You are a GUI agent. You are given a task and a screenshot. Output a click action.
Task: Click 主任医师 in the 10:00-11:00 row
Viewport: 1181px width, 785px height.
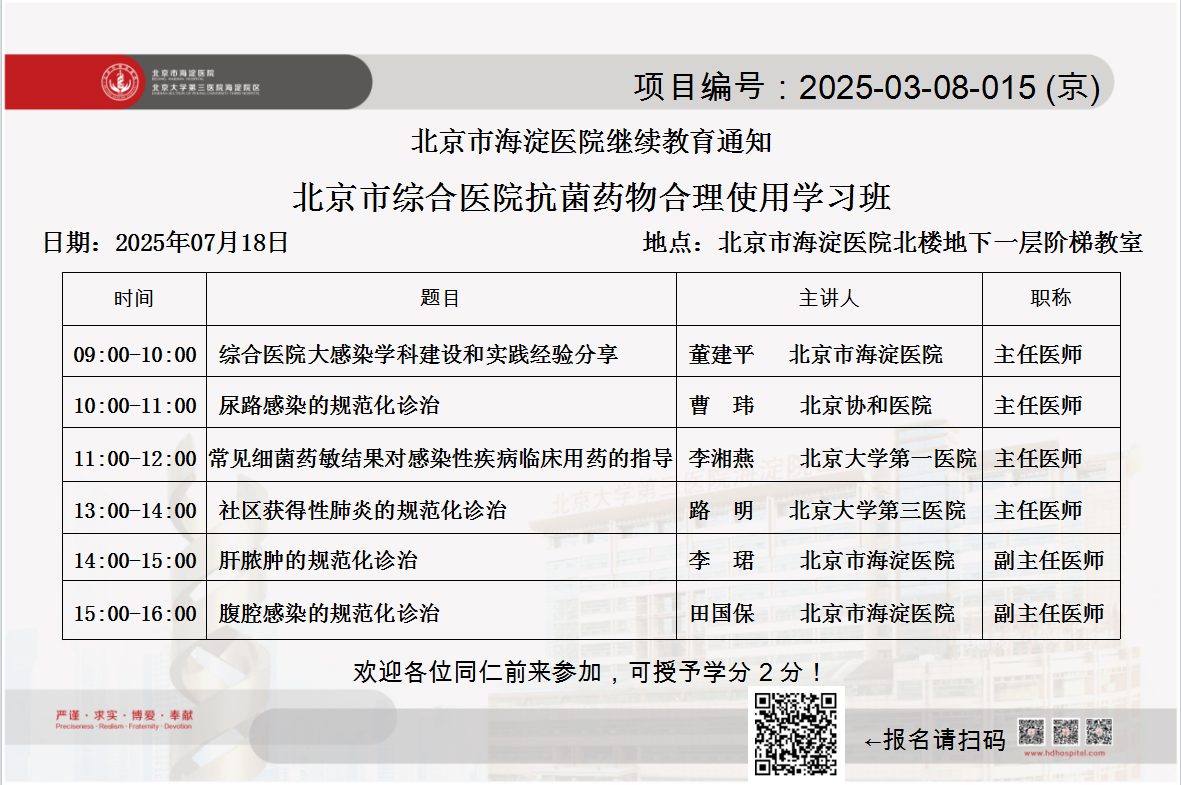click(x=1038, y=406)
